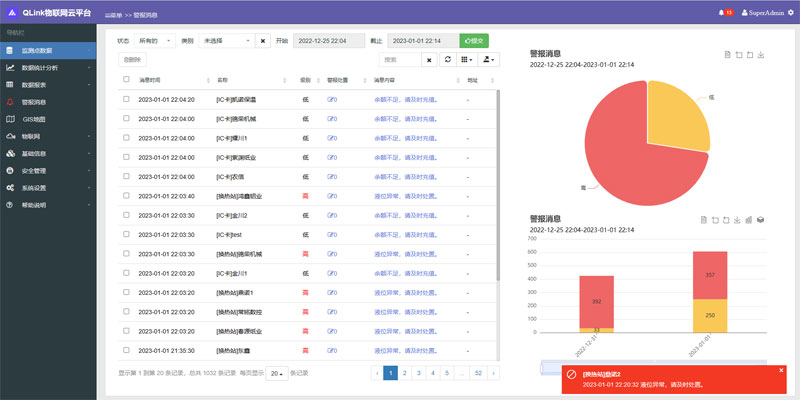Image resolution: width=800 pixels, height=400 pixels.
Task: Check the row for [IC卡]test
Action: pos(126,234)
